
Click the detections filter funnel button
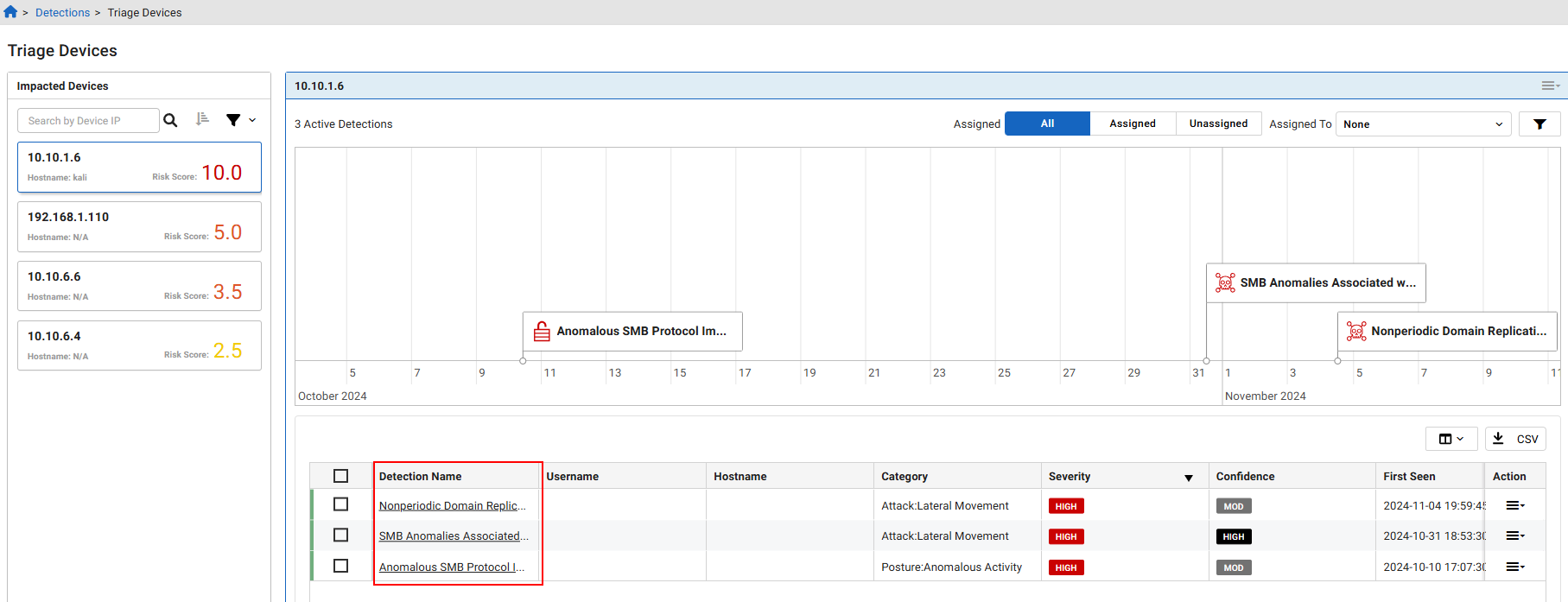coord(1539,124)
